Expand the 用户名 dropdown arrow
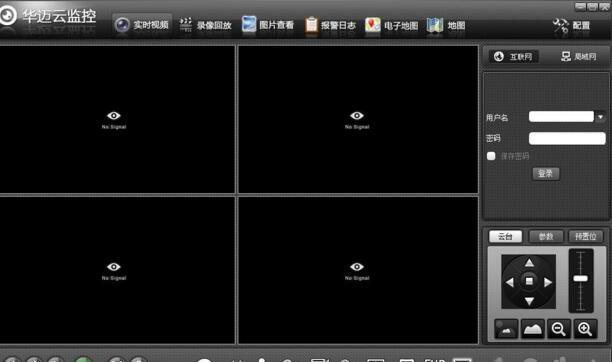Image resolution: width=612 pixels, height=362 pixels. 600,117
